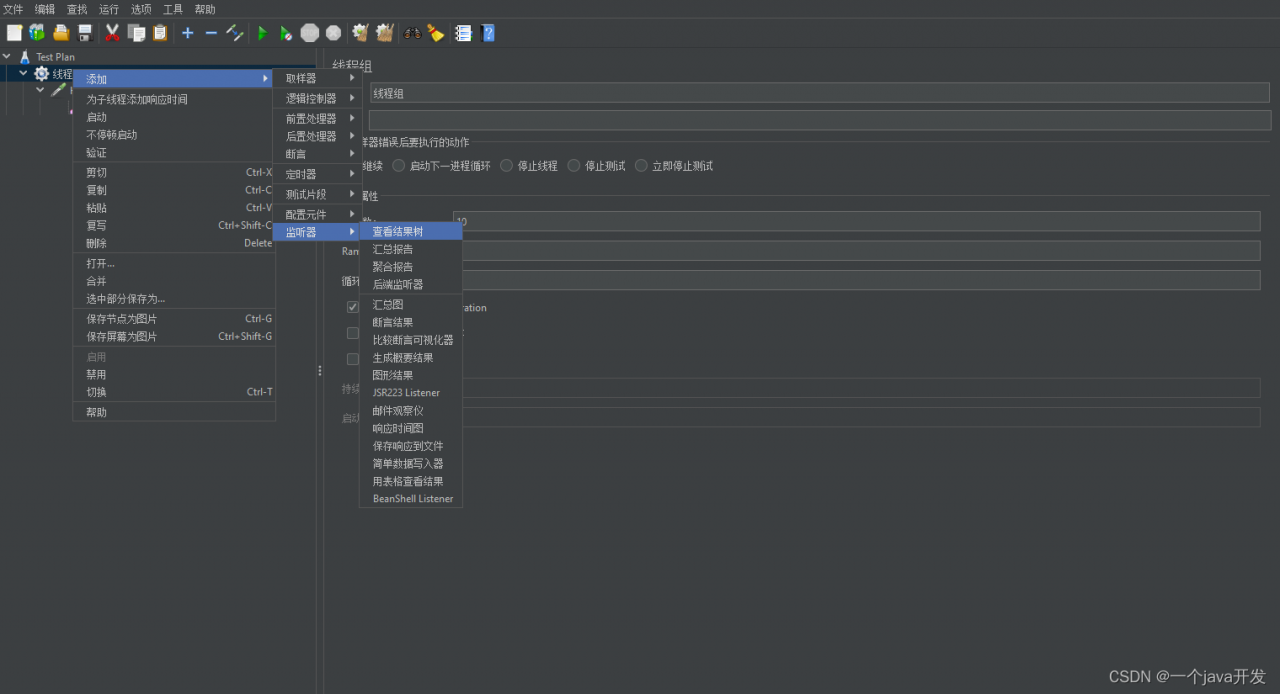Viewport: 1280px width, 694px height.
Task: Click 禁用 in the context menu
Action: pyautogui.click(x=96, y=374)
